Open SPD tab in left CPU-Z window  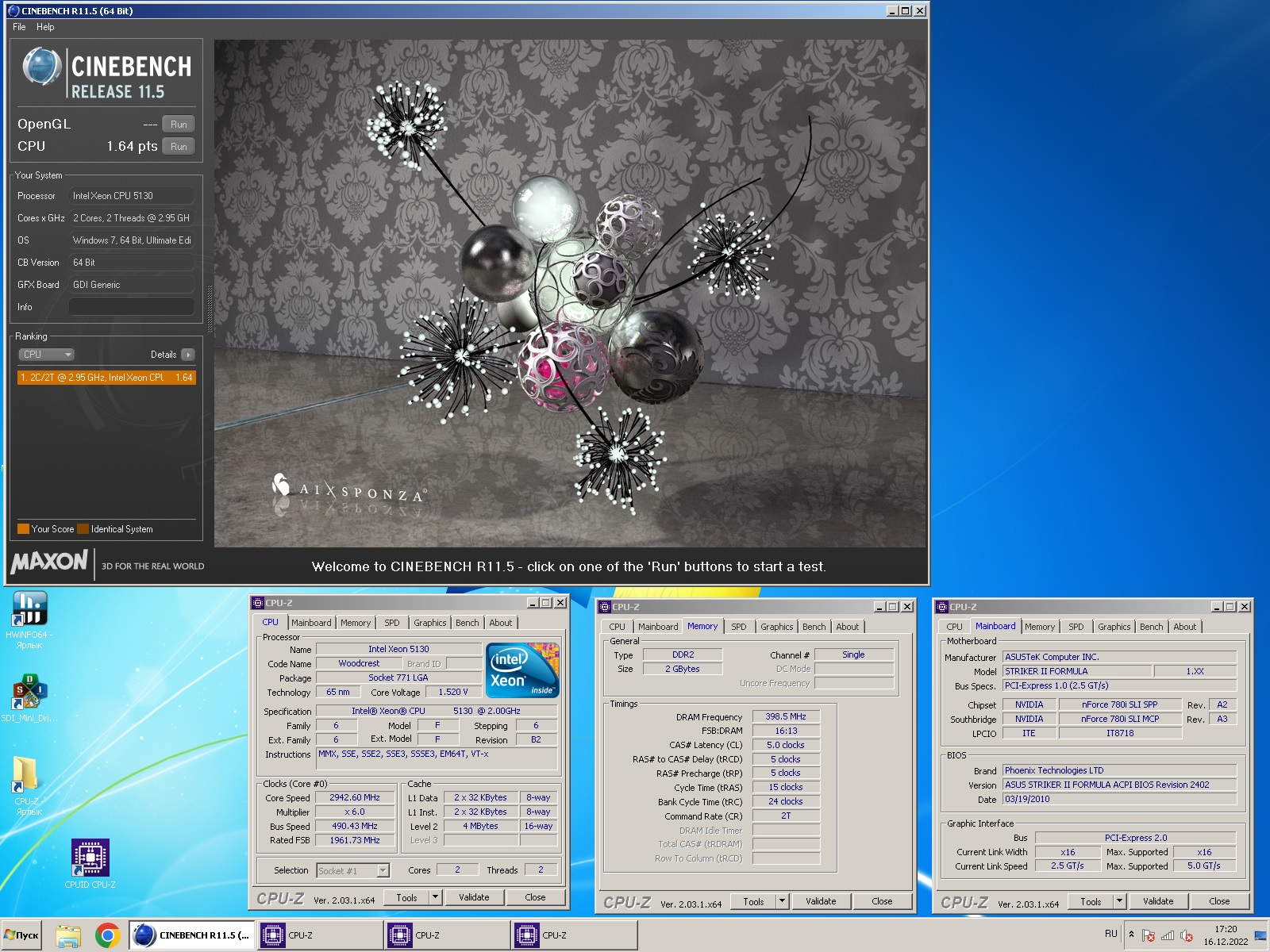(392, 623)
